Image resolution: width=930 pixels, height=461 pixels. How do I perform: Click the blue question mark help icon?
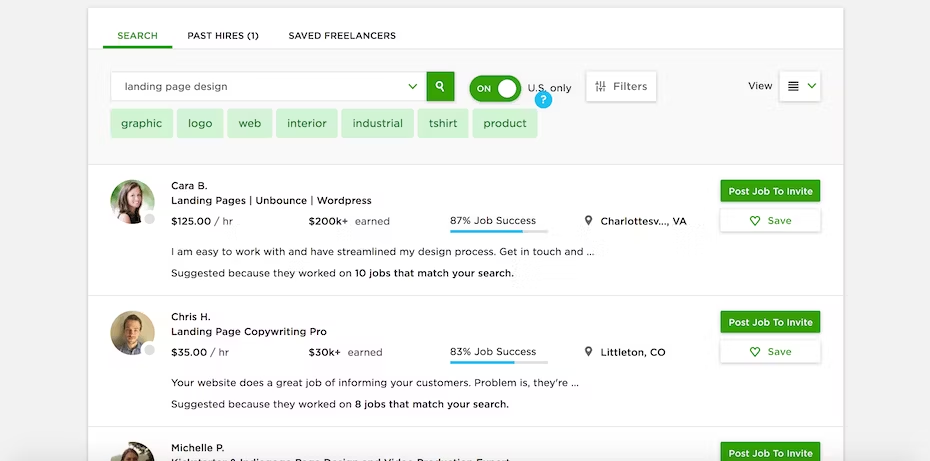[x=543, y=100]
